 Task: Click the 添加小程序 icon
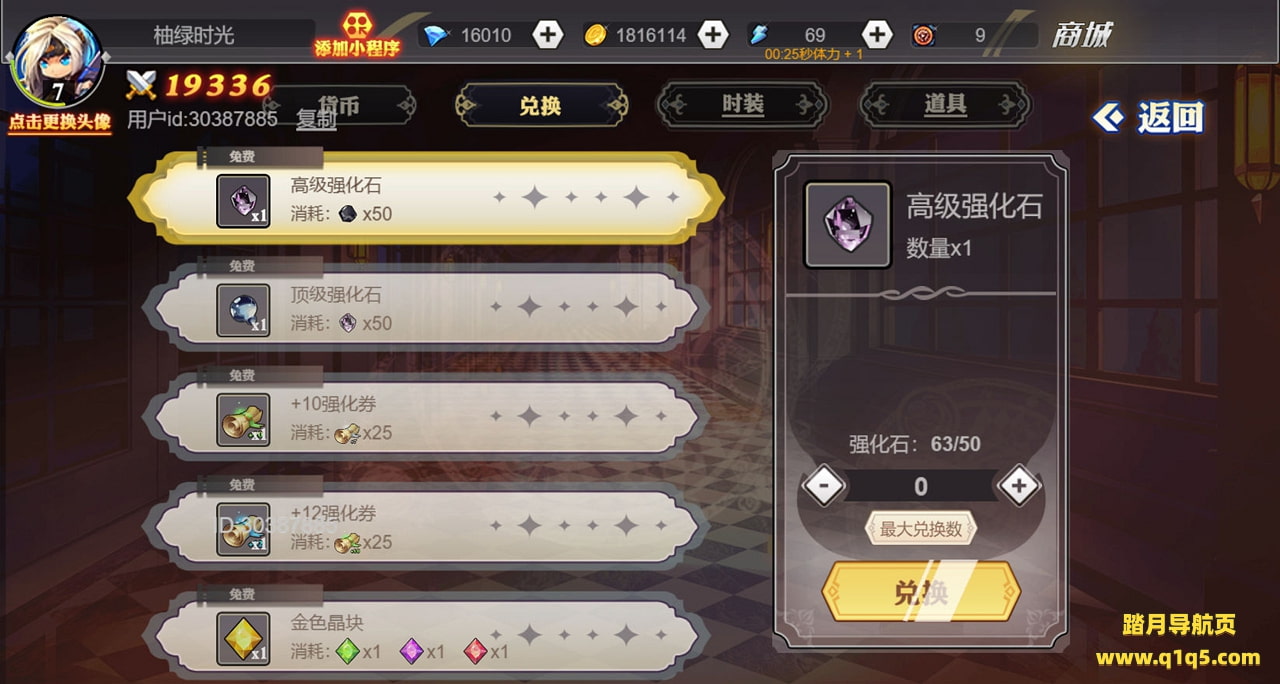click(357, 35)
